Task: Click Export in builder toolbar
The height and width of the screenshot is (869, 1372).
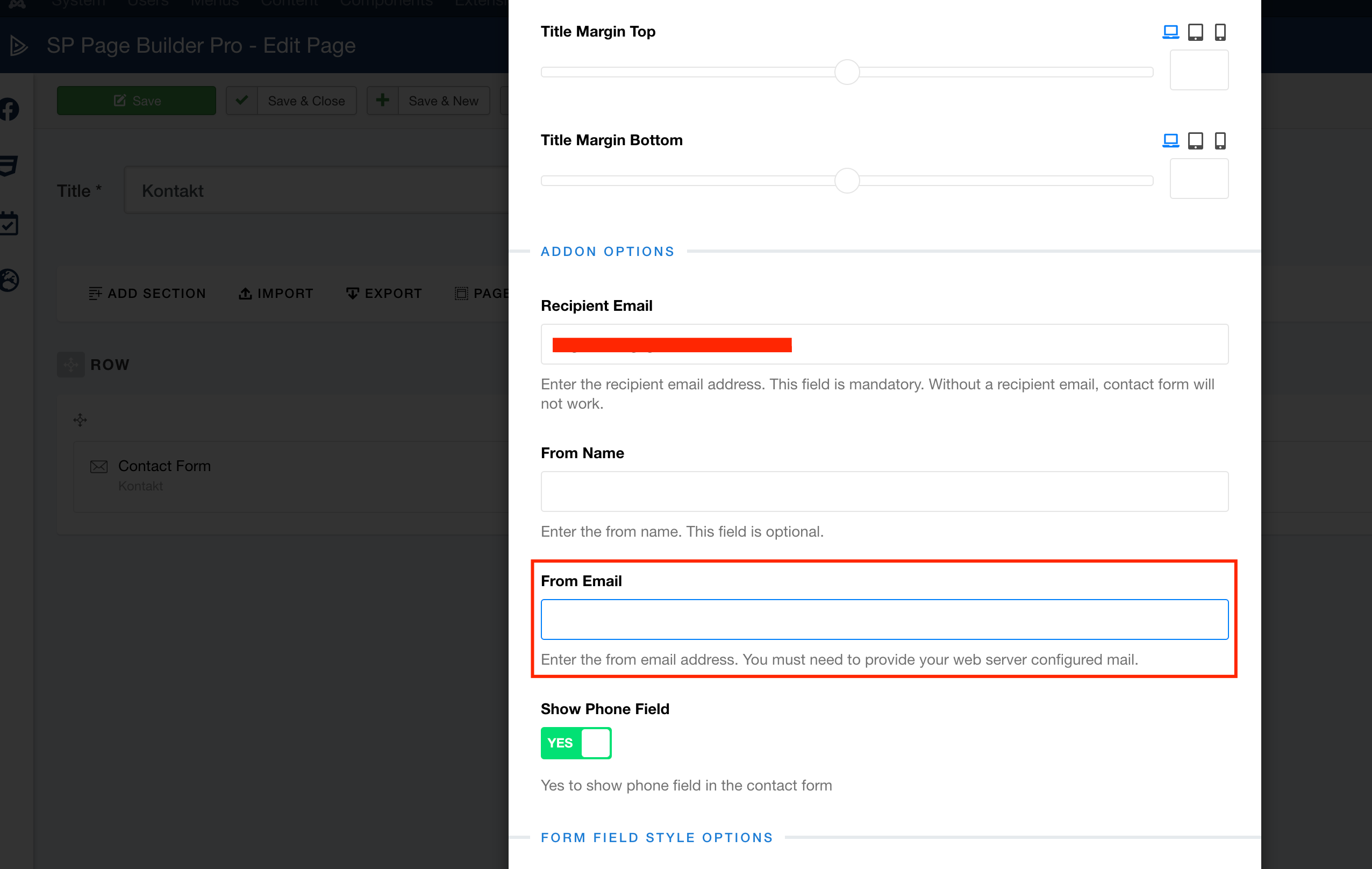Action: click(384, 294)
